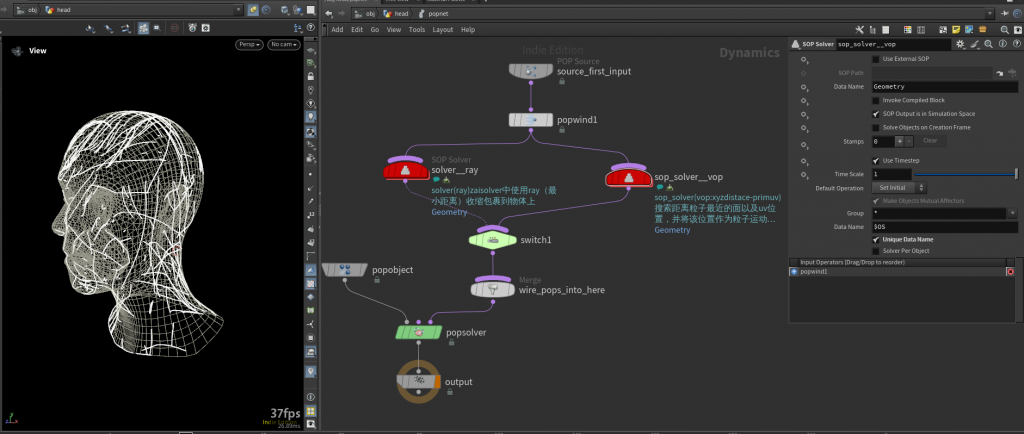Select the popobject node
Screen dimensions: 1024x434
[x=345, y=270]
